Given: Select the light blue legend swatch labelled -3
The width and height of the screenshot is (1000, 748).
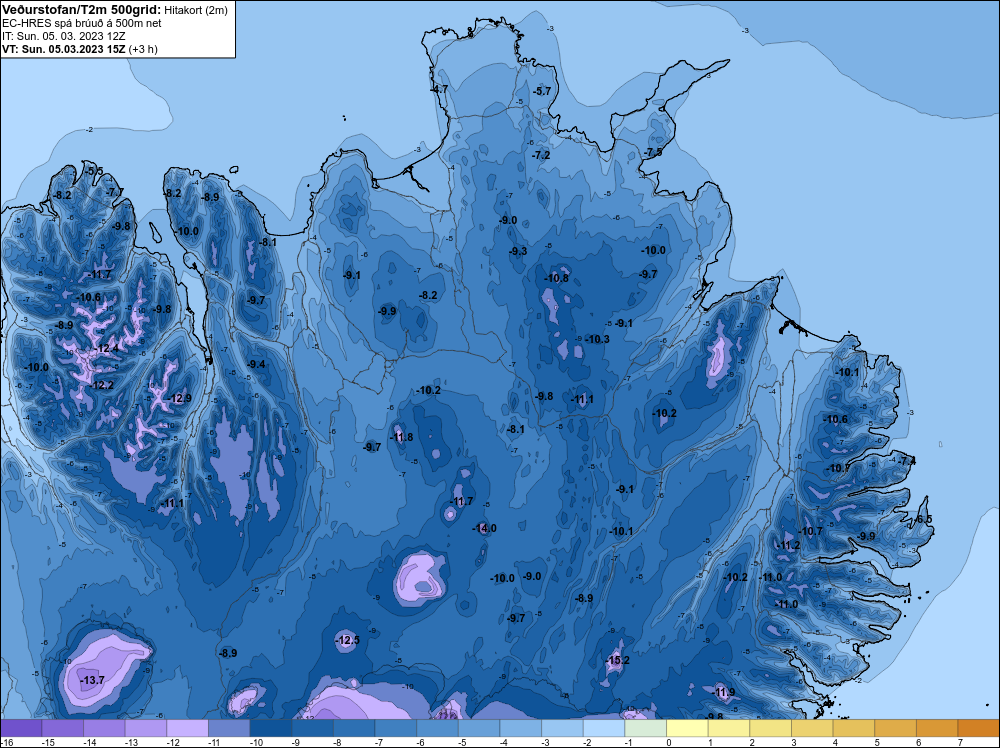Looking at the screenshot, I should click(x=562, y=728).
